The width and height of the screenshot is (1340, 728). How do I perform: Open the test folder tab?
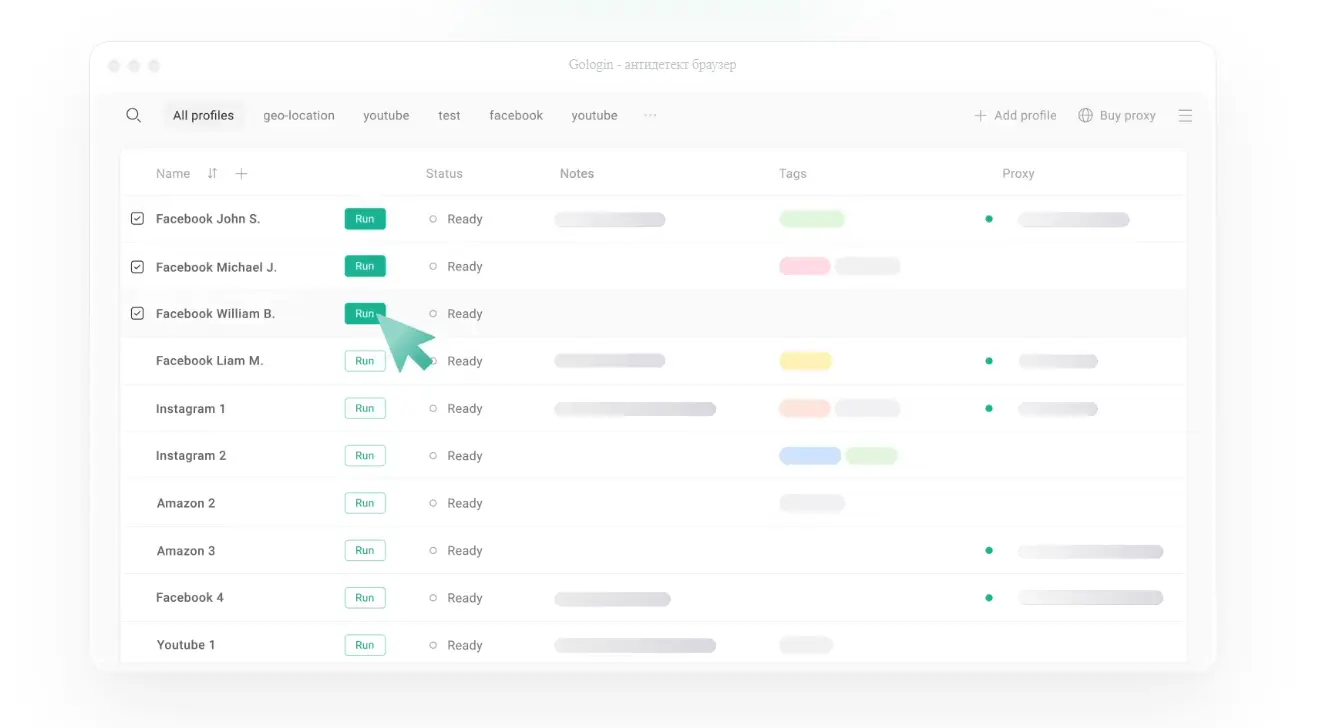pos(449,115)
